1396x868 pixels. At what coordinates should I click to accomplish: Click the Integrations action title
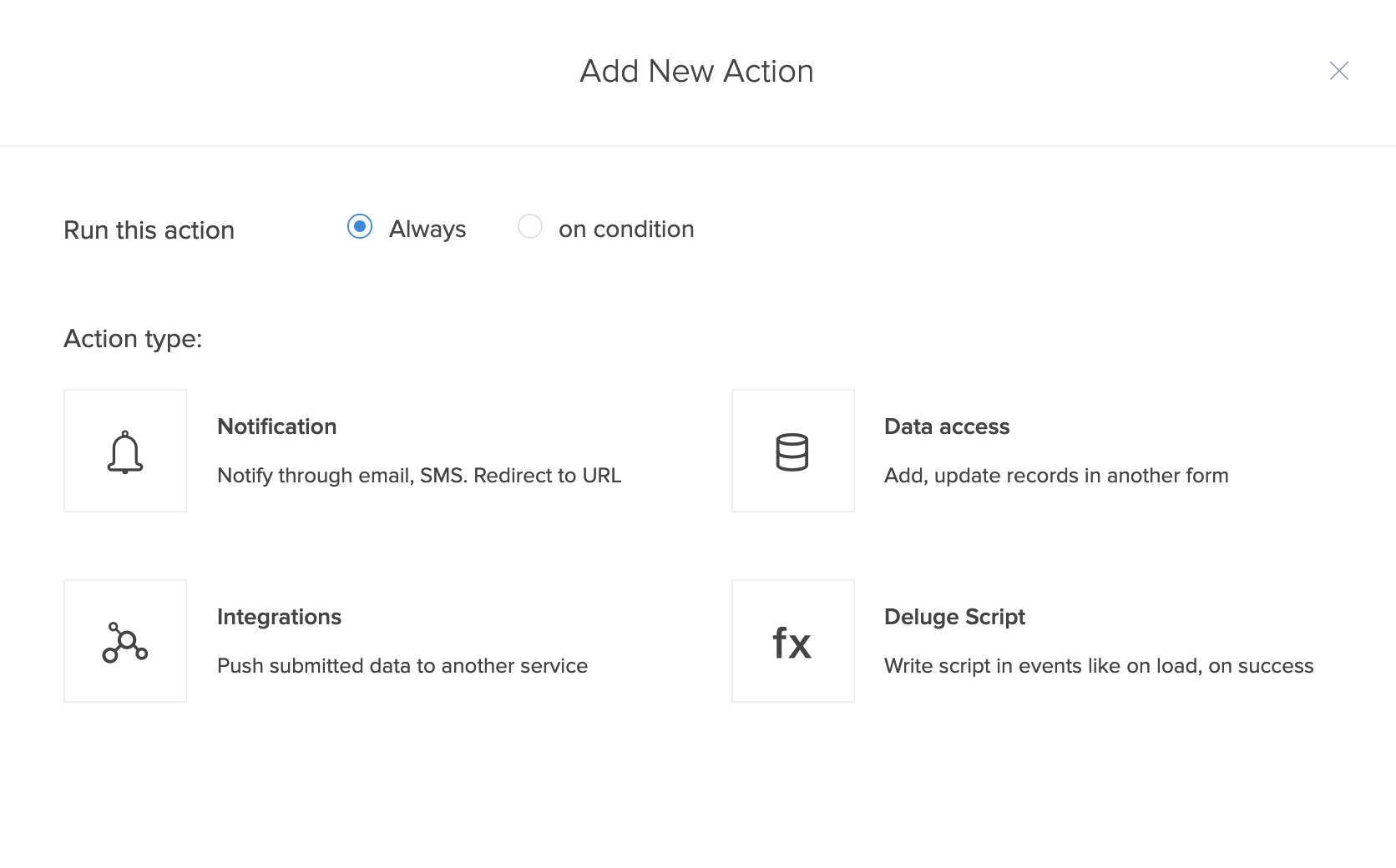click(x=279, y=617)
